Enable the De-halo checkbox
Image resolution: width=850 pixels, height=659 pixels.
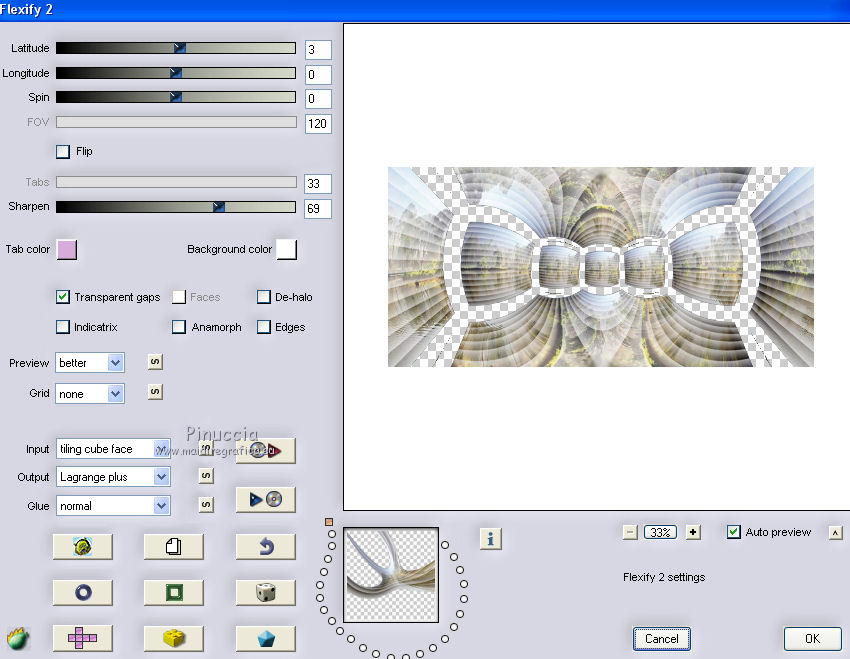click(263, 296)
